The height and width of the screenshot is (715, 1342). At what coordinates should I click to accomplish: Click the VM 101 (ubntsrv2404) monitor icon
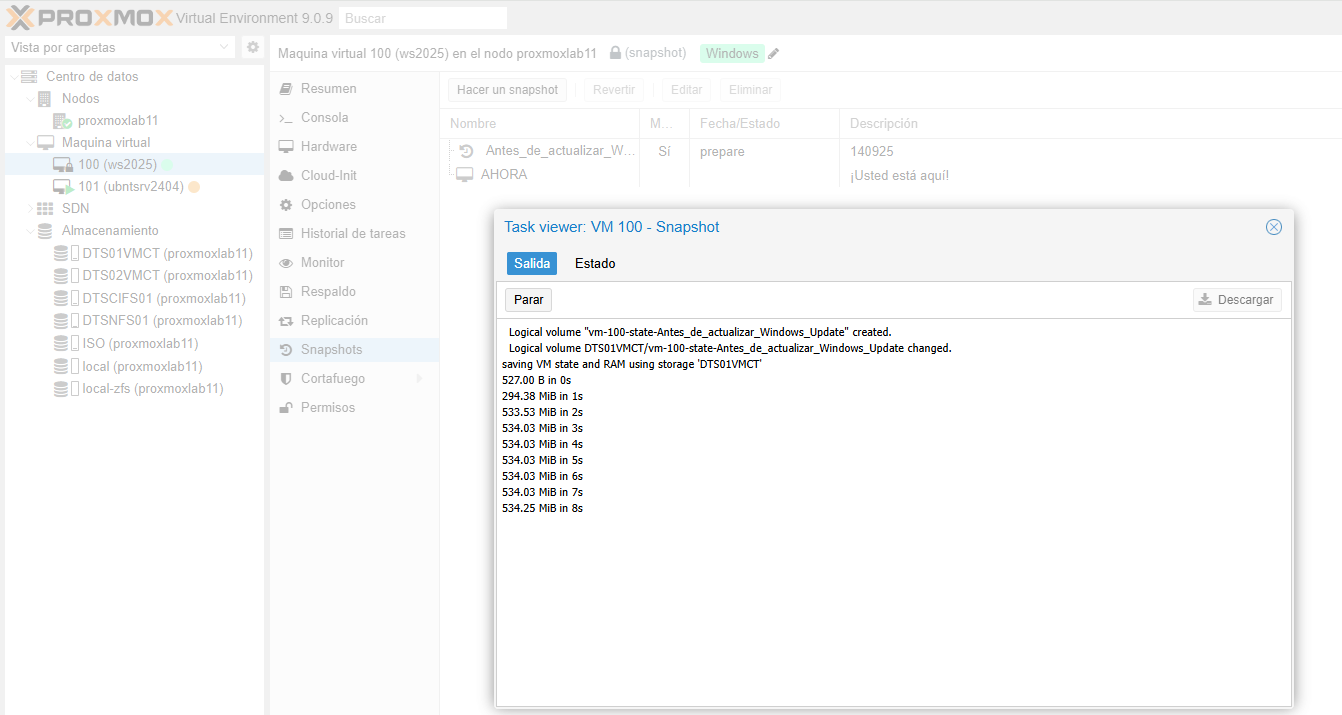[x=62, y=186]
